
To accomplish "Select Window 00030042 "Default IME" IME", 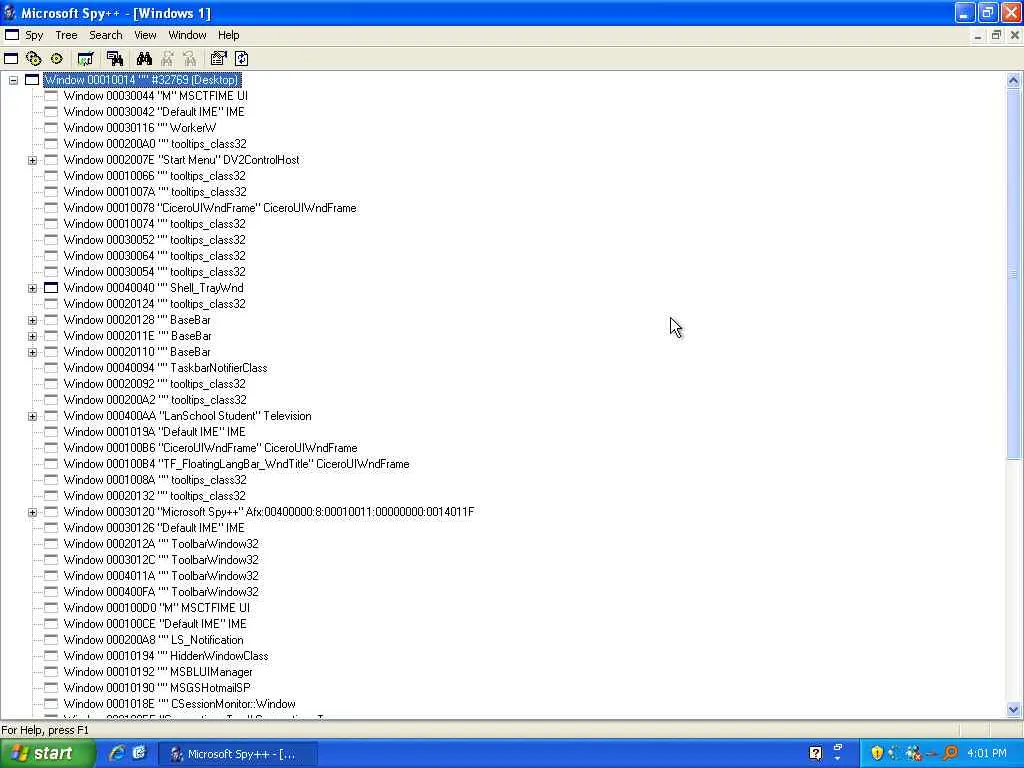I will pos(154,112).
